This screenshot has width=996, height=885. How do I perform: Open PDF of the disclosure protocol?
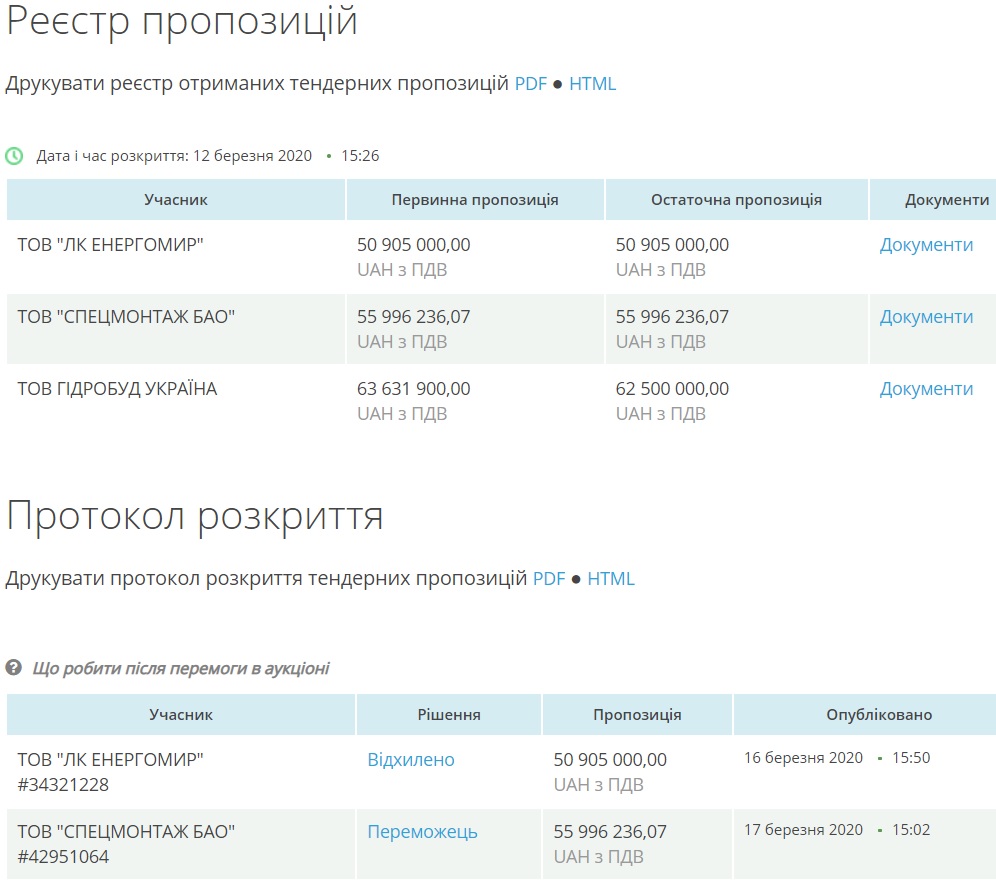(x=549, y=579)
